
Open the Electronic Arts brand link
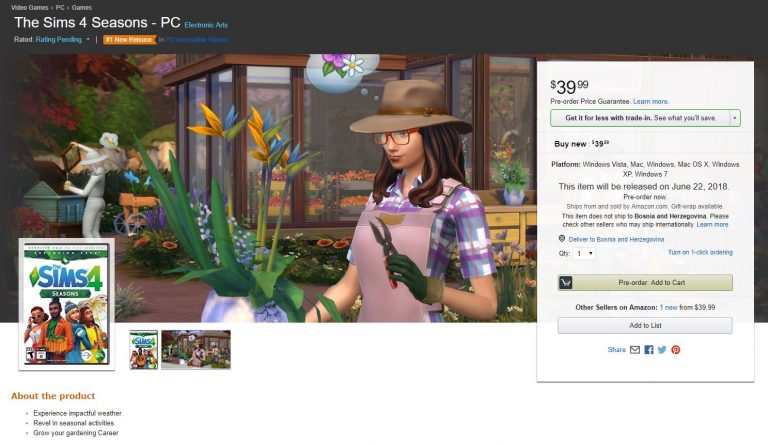(x=206, y=25)
